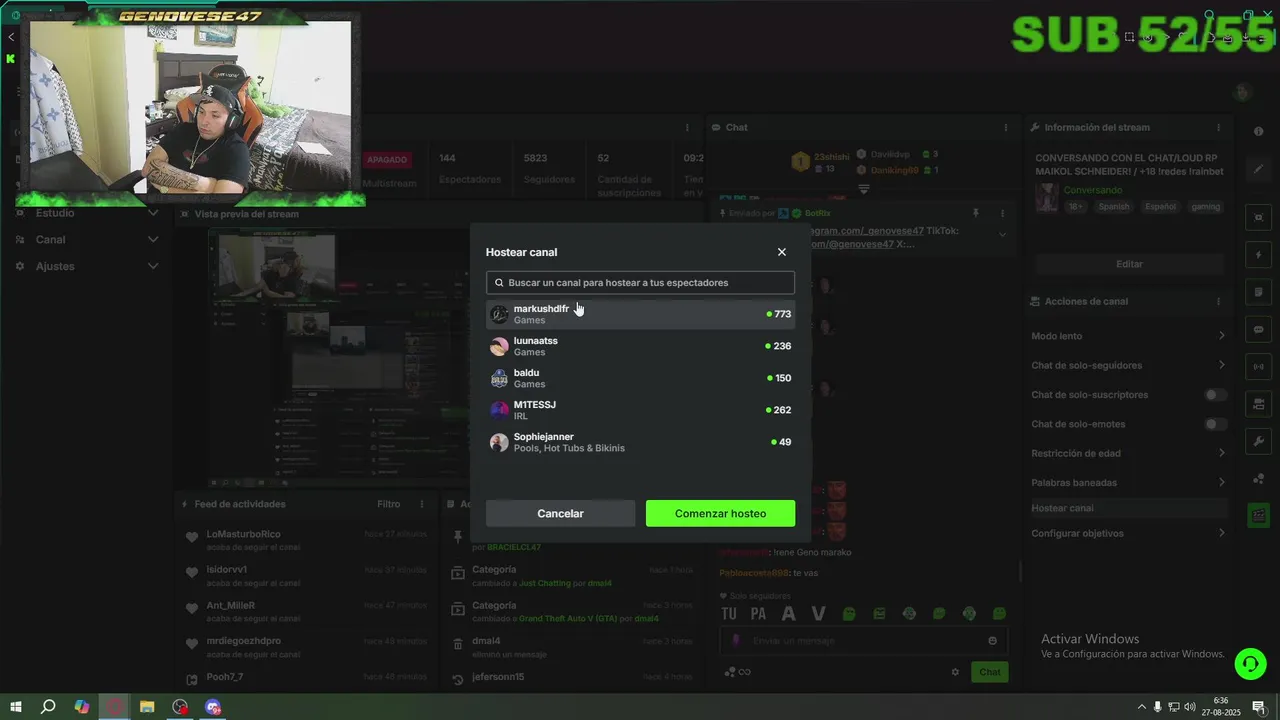Click the Spanish tag chip
1280x720 pixels.
1114,207
